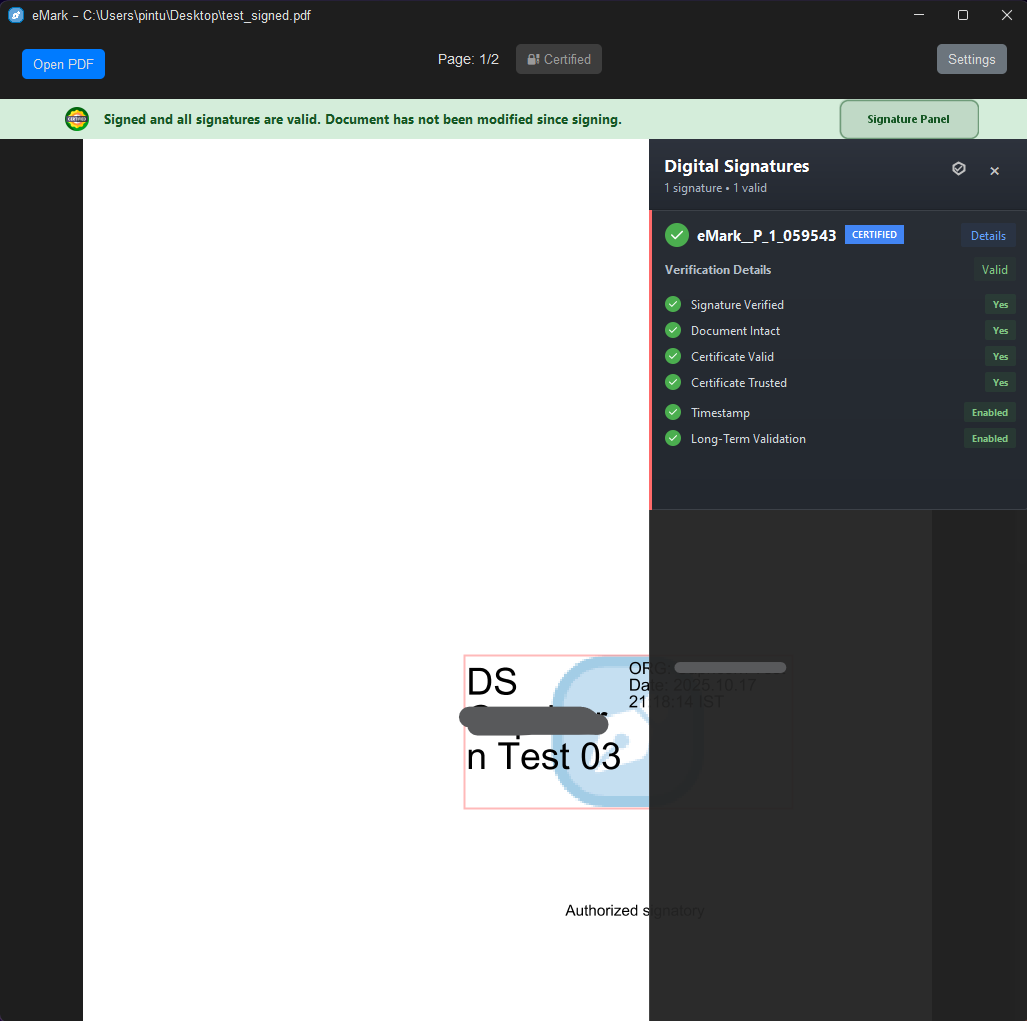Click the Windows taskbar at the bottom
Viewport: 1027px width, 1021px height.
(x=513, y=1016)
